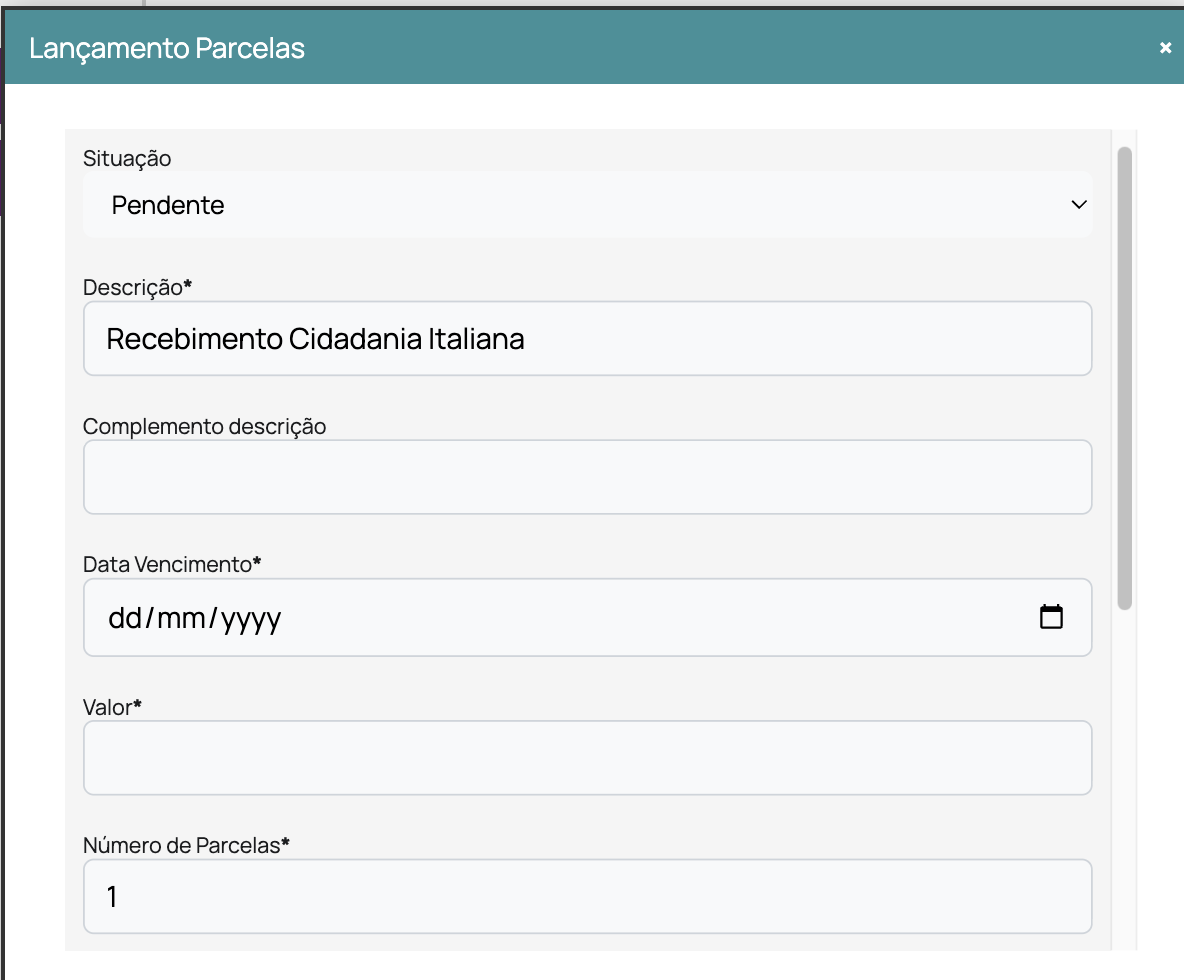The width and height of the screenshot is (1184, 980).
Task: Close the Lançamento Parcelas dialog
Action: (x=1165, y=48)
